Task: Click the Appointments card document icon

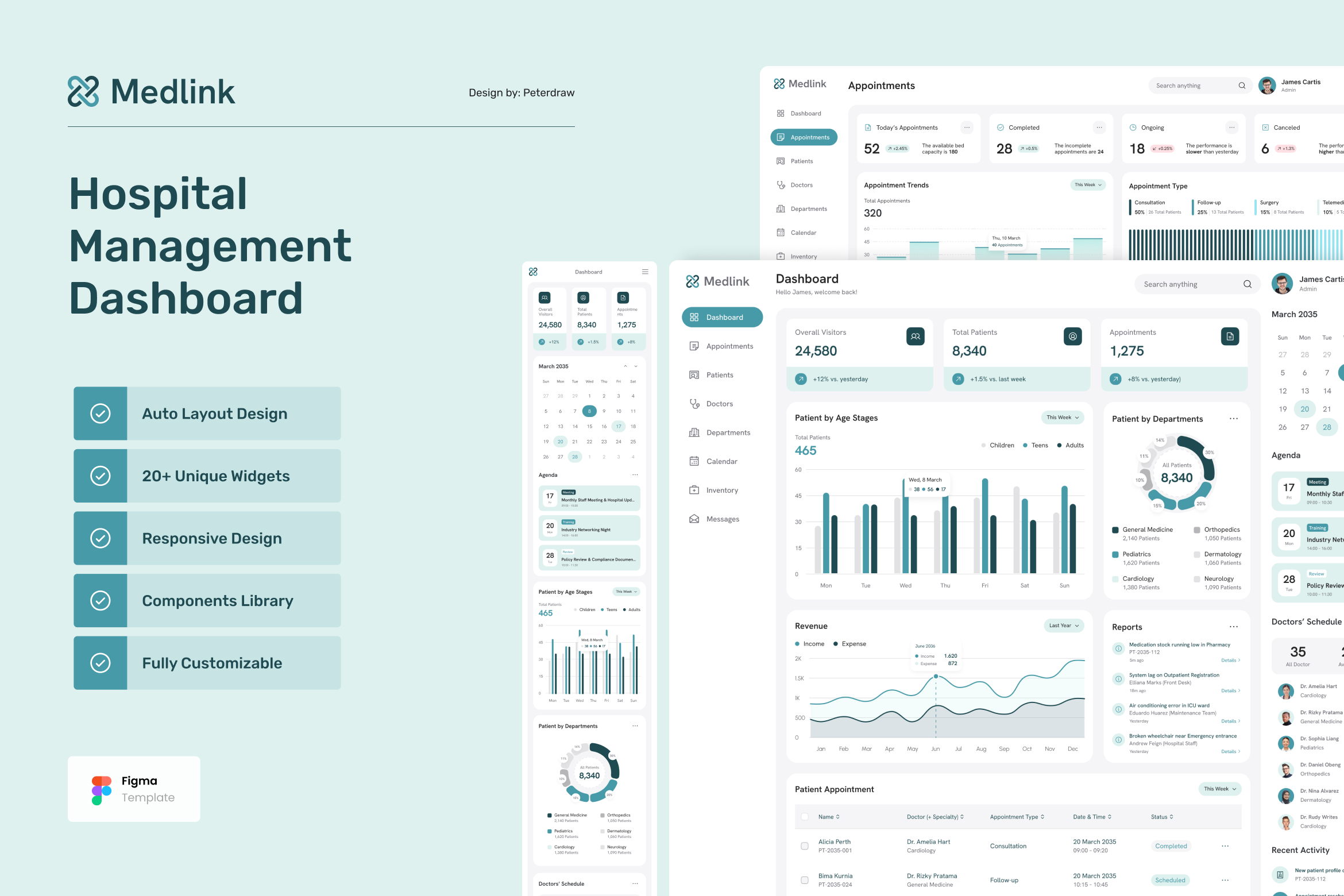Action: point(1230,337)
